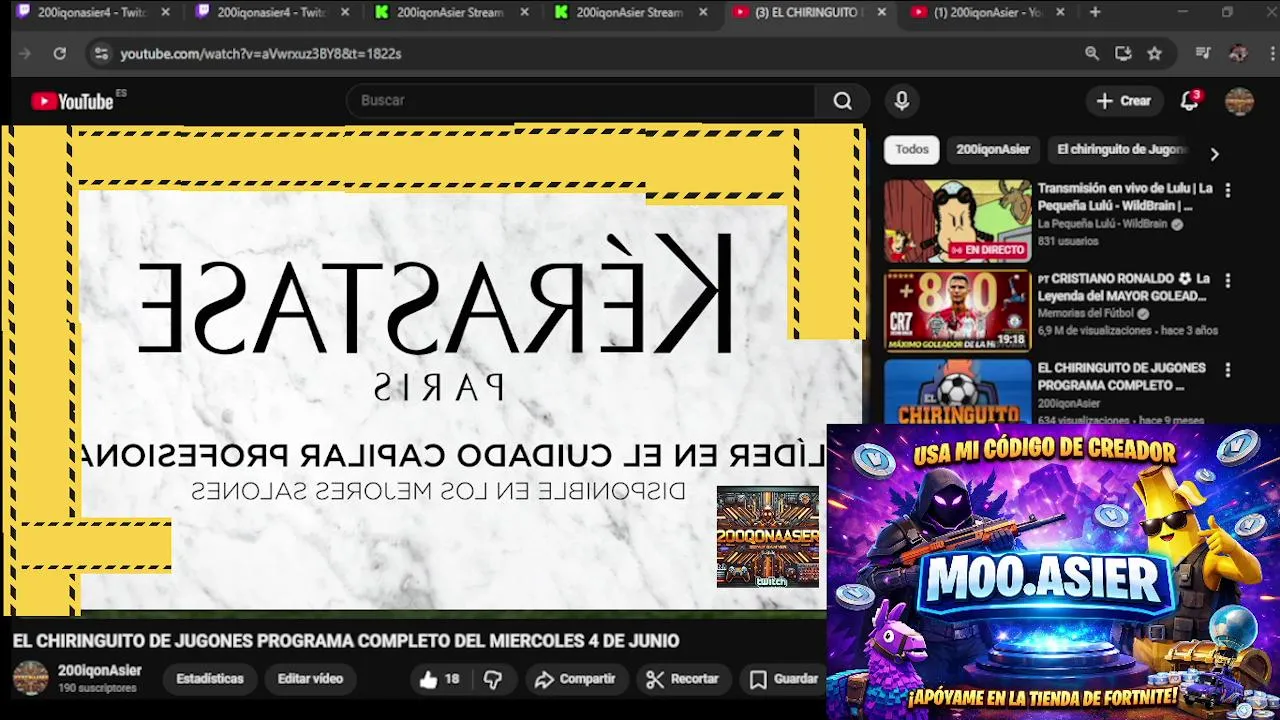Start voice search with the microphone icon

tap(901, 101)
